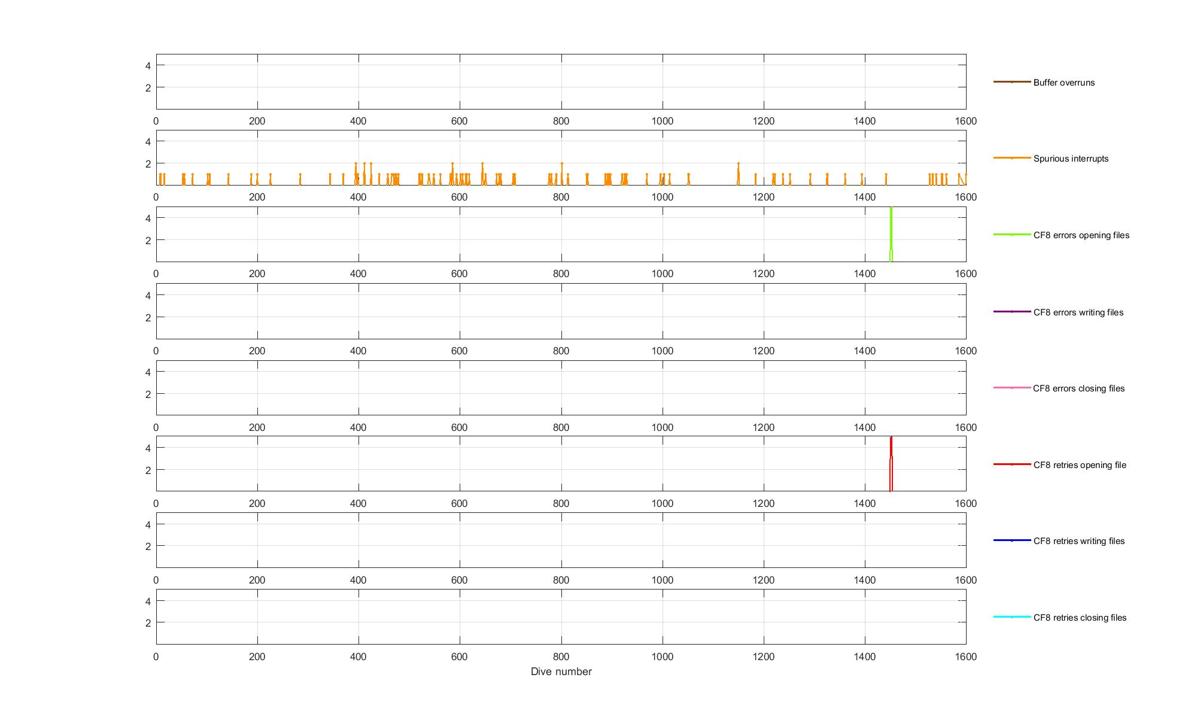The width and height of the screenshot is (1200, 725).
Task: Click the brown Buffer overruns legend line
Action: coord(1011,82)
